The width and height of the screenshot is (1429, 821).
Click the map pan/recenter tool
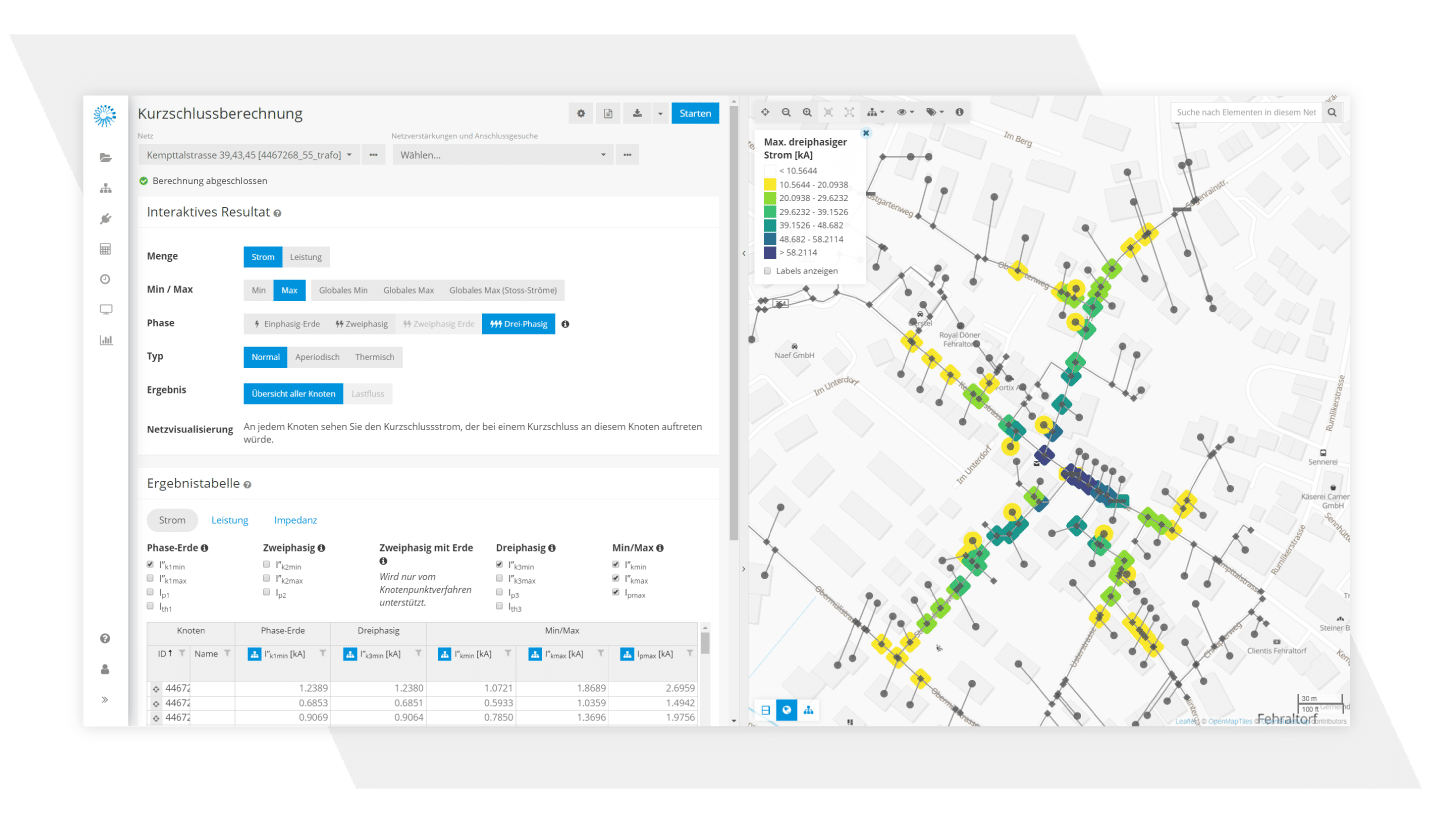click(765, 113)
